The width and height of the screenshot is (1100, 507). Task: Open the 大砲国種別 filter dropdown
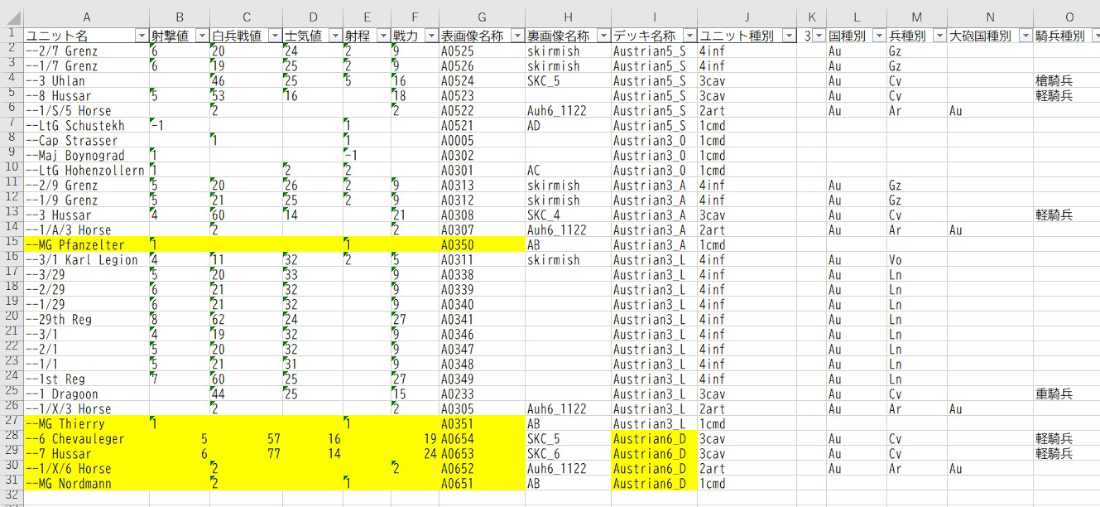(x=1023, y=36)
